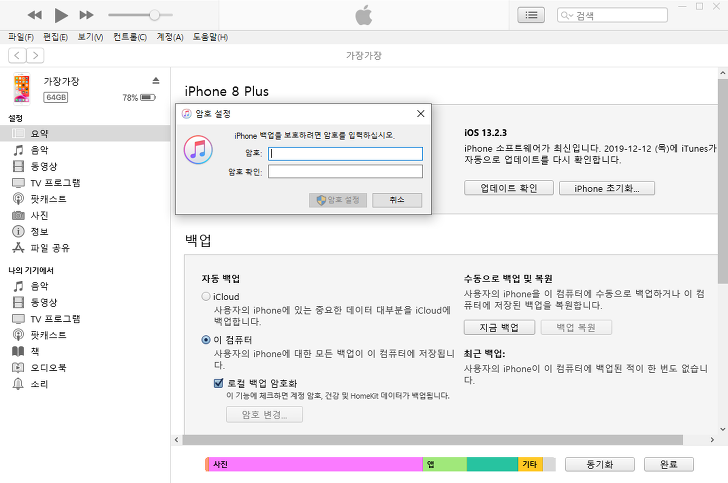Viewport: 728px width, 483px height.
Task: Open the 보기(V) menu
Action: 90,37
